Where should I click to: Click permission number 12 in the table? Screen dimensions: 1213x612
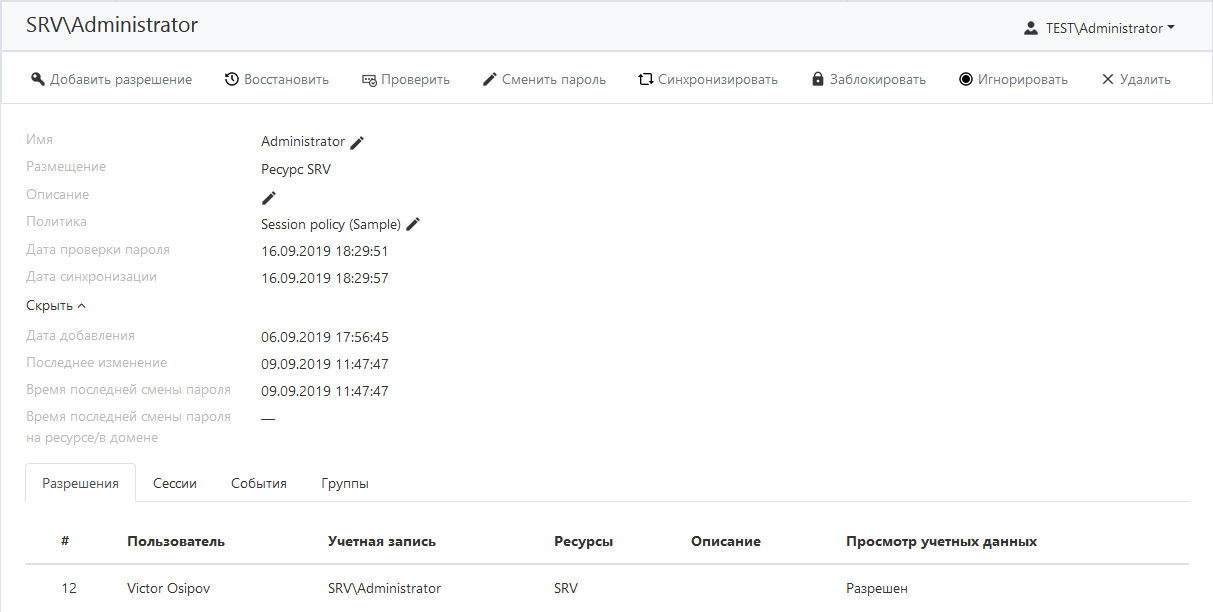point(69,588)
